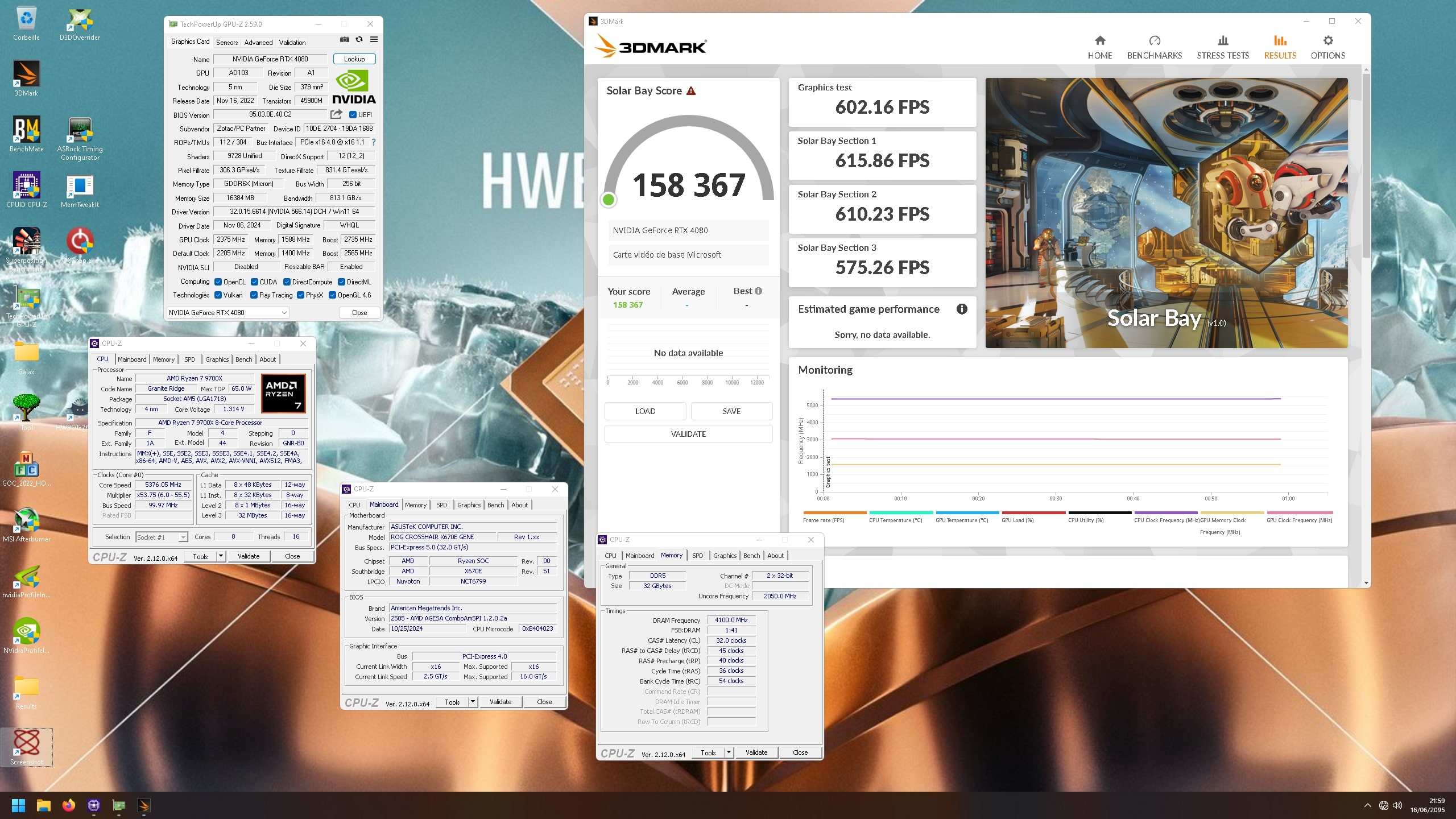Open Bench tab in CPU-Z CPU window
1456x819 pixels.
point(243,359)
